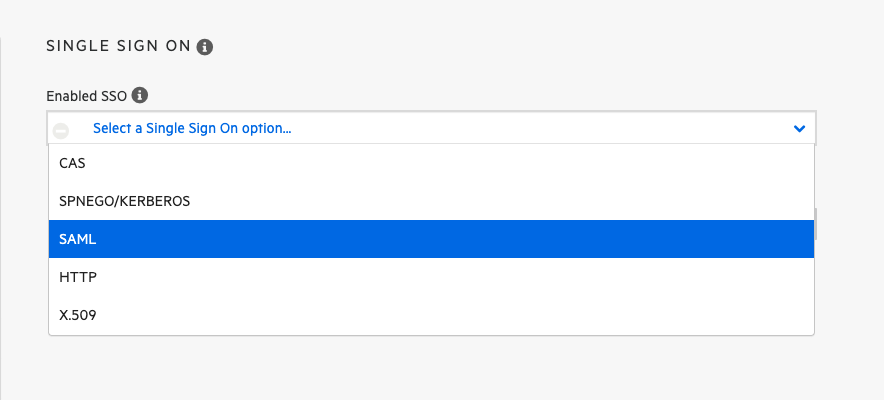The width and height of the screenshot is (884, 400).
Task: Click the grey minus circle icon in selector
Action: (x=61, y=130)
